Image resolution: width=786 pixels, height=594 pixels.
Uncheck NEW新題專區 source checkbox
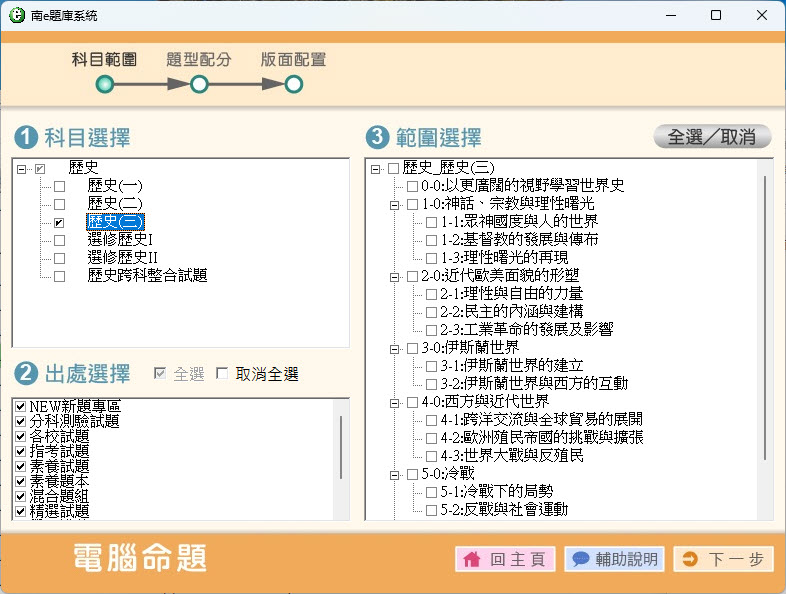click(21, 407)
